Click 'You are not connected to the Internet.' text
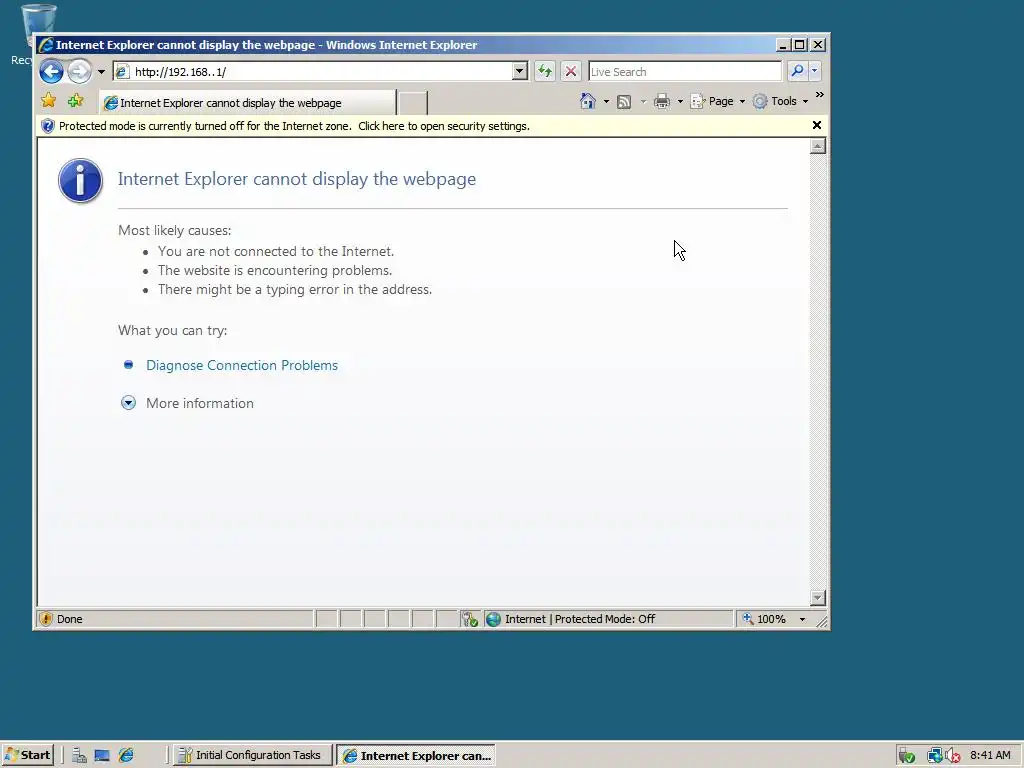The width and height of the screenshot is (1024, 768). (x=276, y=251)
